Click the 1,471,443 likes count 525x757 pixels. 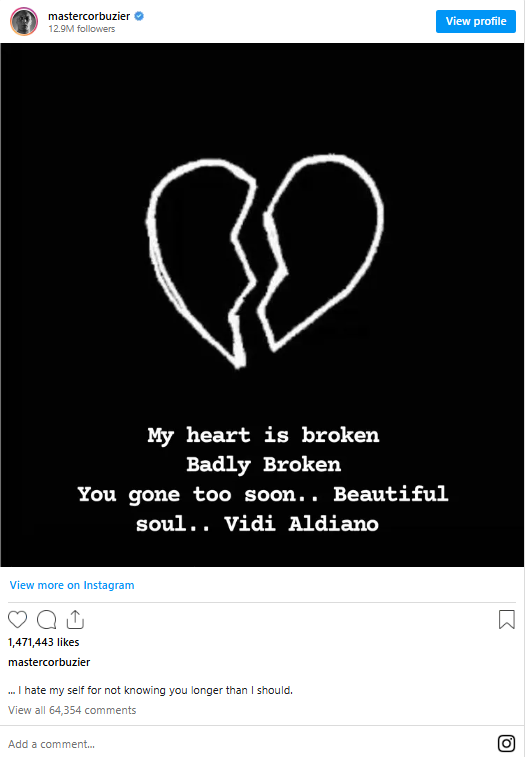[43, 642]
